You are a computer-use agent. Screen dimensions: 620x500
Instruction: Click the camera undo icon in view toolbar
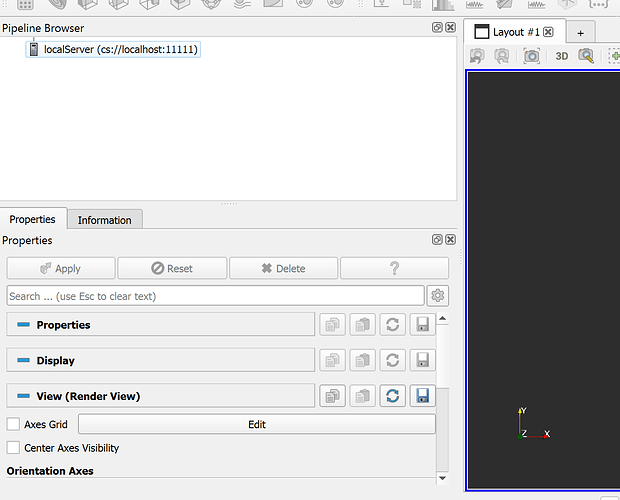[x=477, y=56]
